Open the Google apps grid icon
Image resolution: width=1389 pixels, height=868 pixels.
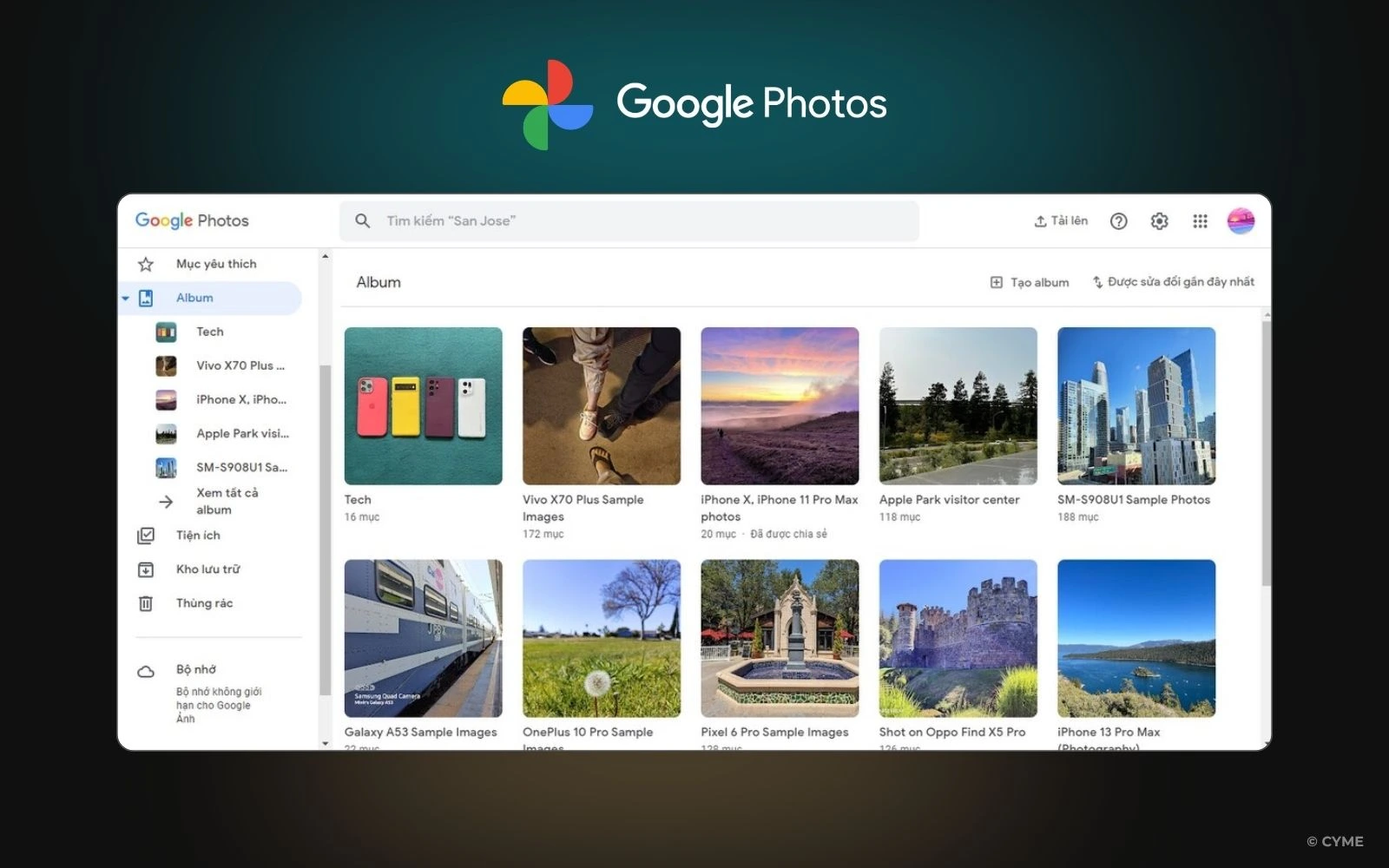(x=1200, y=221)
